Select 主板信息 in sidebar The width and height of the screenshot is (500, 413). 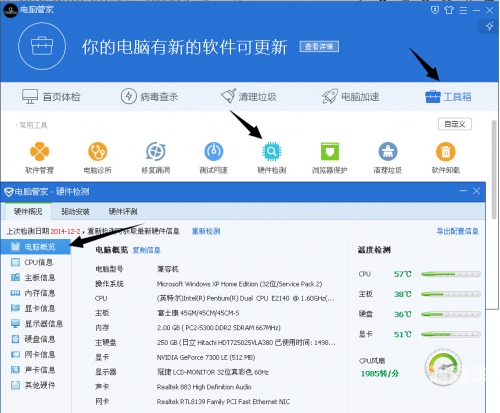[x=36, y=278]
